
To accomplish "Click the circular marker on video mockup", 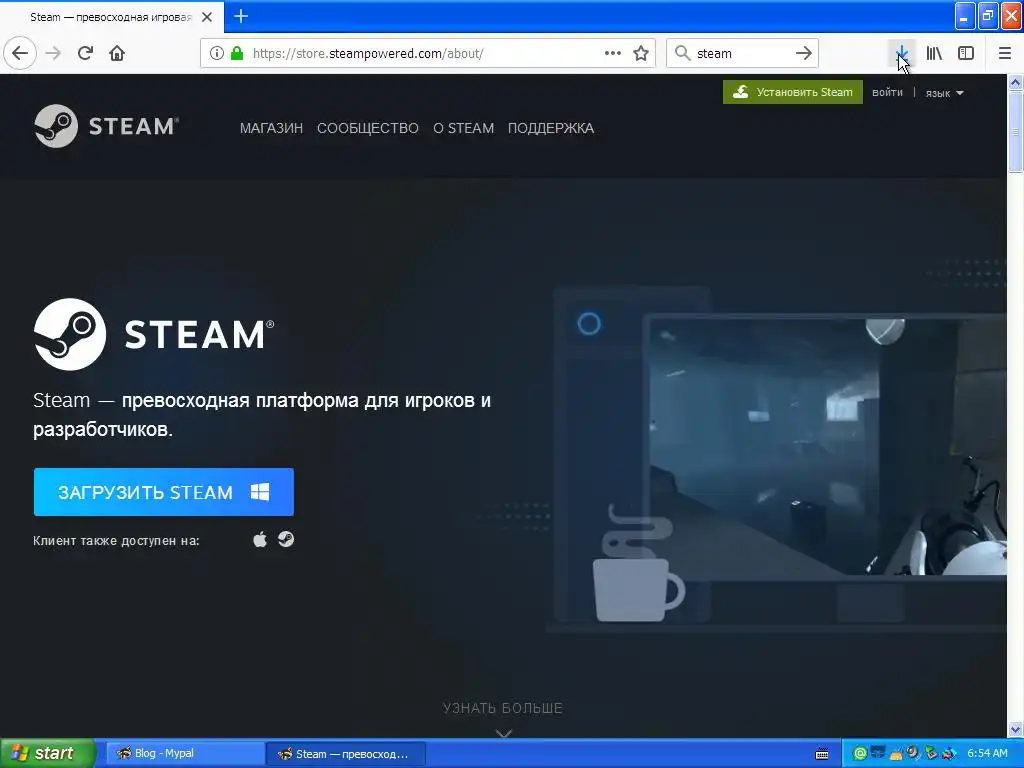I will click(x=589, y=323).
